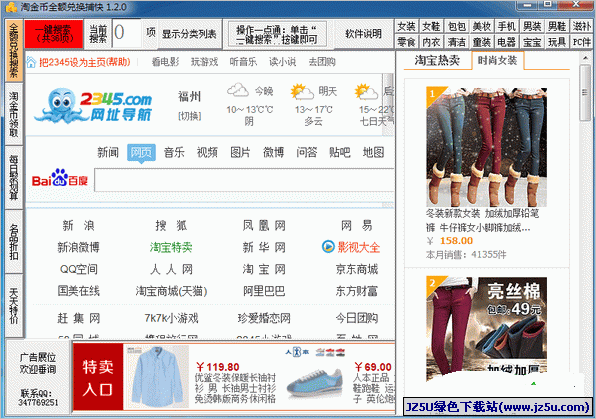The width and height of the screenshot is (596, 419).
Task: Open the 软件说明 software description
Action: [x=363, y=34]
